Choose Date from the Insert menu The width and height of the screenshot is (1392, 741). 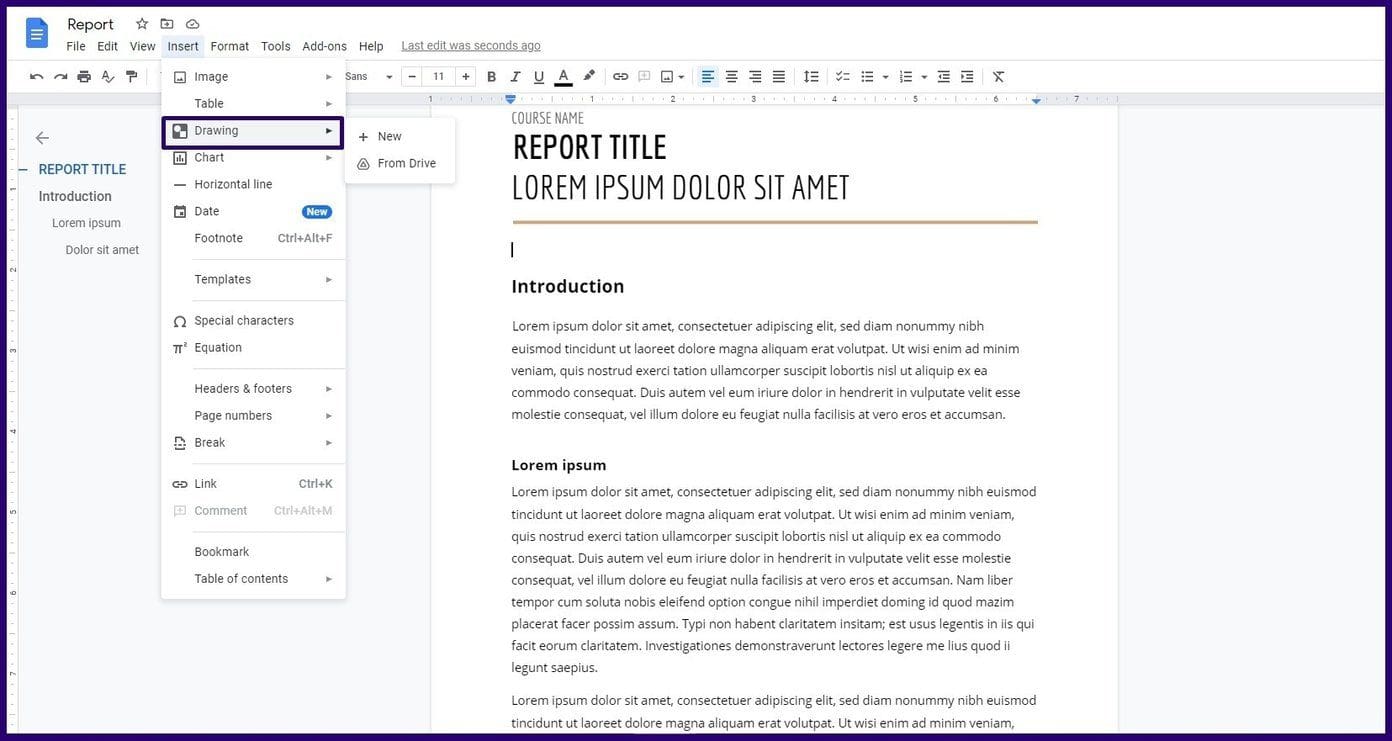point(253,212)
